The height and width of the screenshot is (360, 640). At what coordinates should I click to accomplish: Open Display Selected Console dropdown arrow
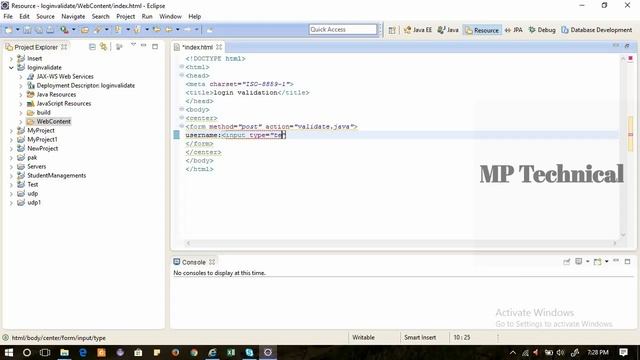587,261
